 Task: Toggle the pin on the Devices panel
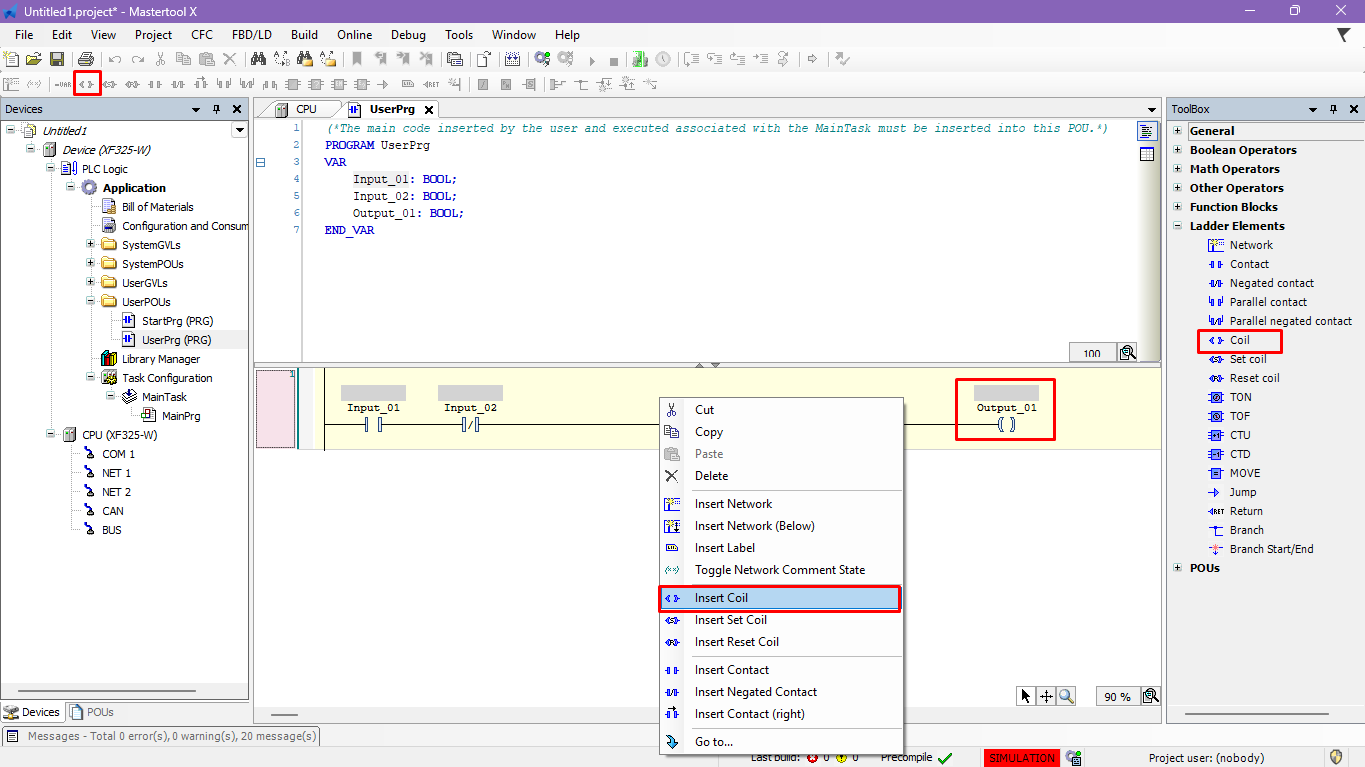[x=216, y=109]
